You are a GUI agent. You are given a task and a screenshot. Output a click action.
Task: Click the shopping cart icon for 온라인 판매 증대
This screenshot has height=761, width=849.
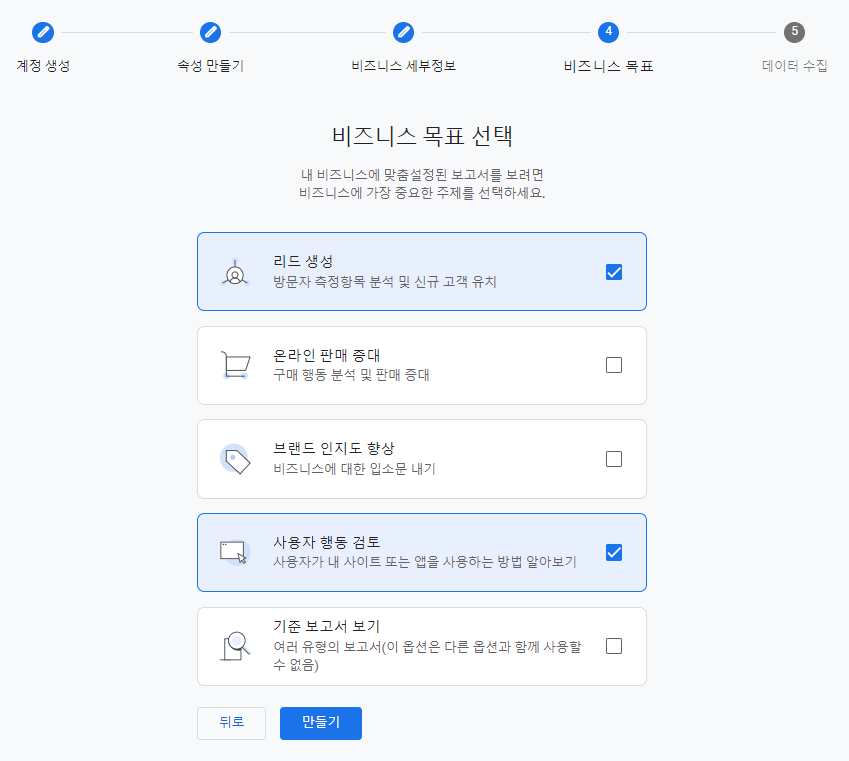(x=235, y=365)
